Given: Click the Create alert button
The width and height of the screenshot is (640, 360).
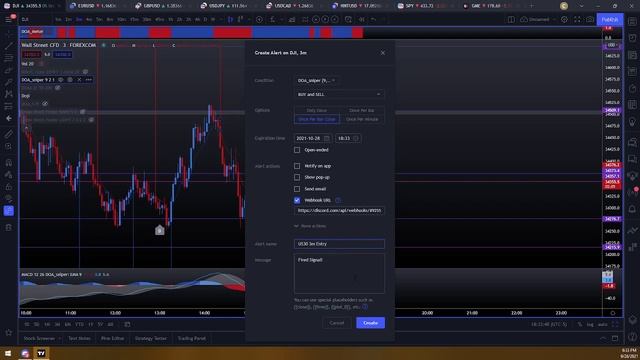Looking at the screenshot, I should click(370, 323).
